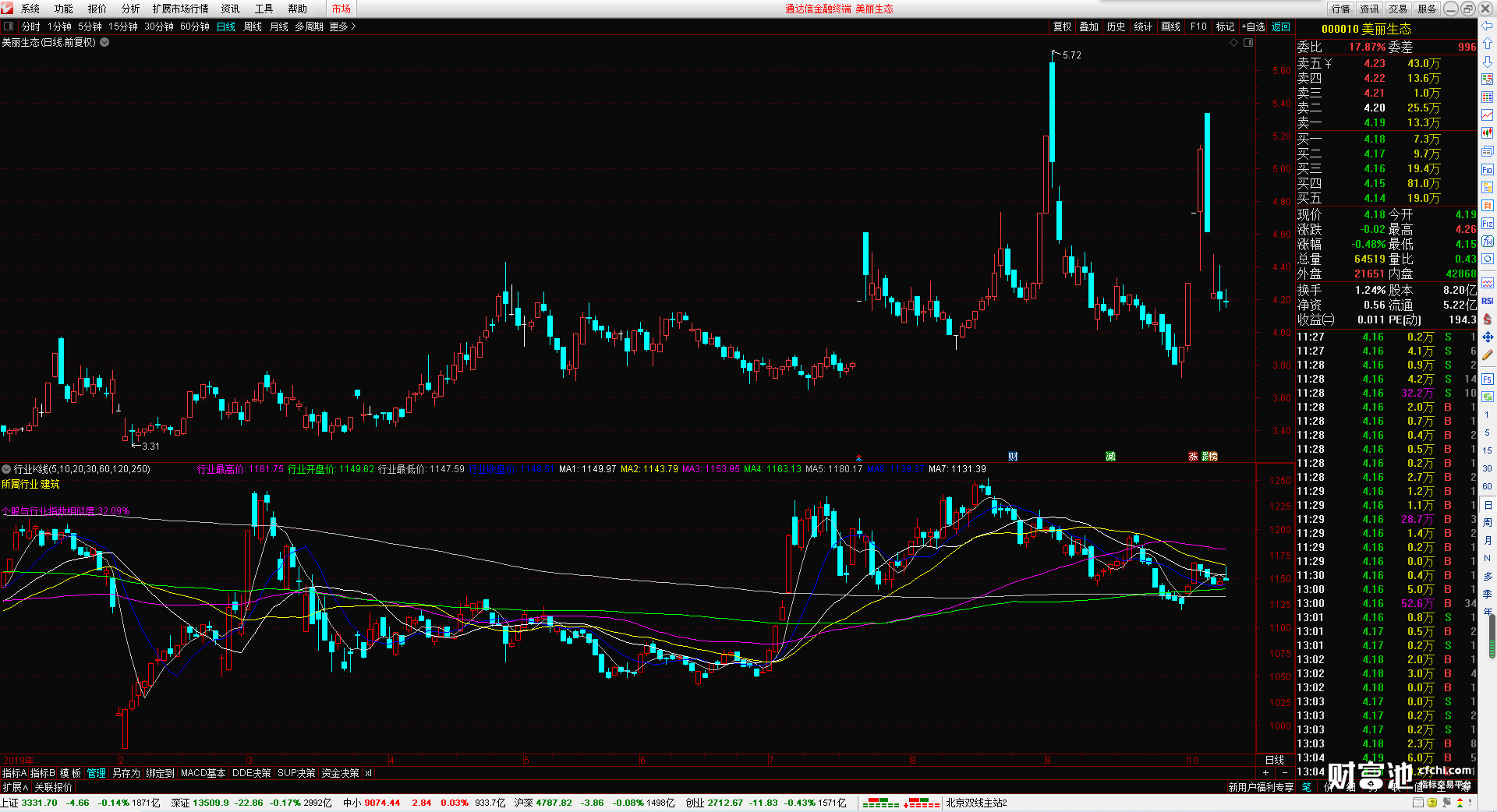Click the FIZ icon in right sidebar
1497x812 pixels.
click(1488, 224)
